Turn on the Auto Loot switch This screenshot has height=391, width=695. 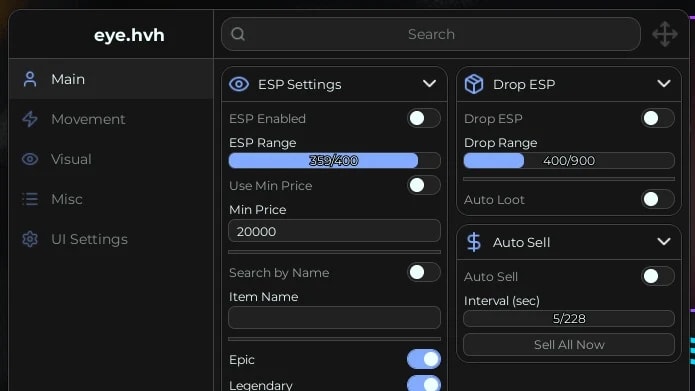tap(658, 199)
